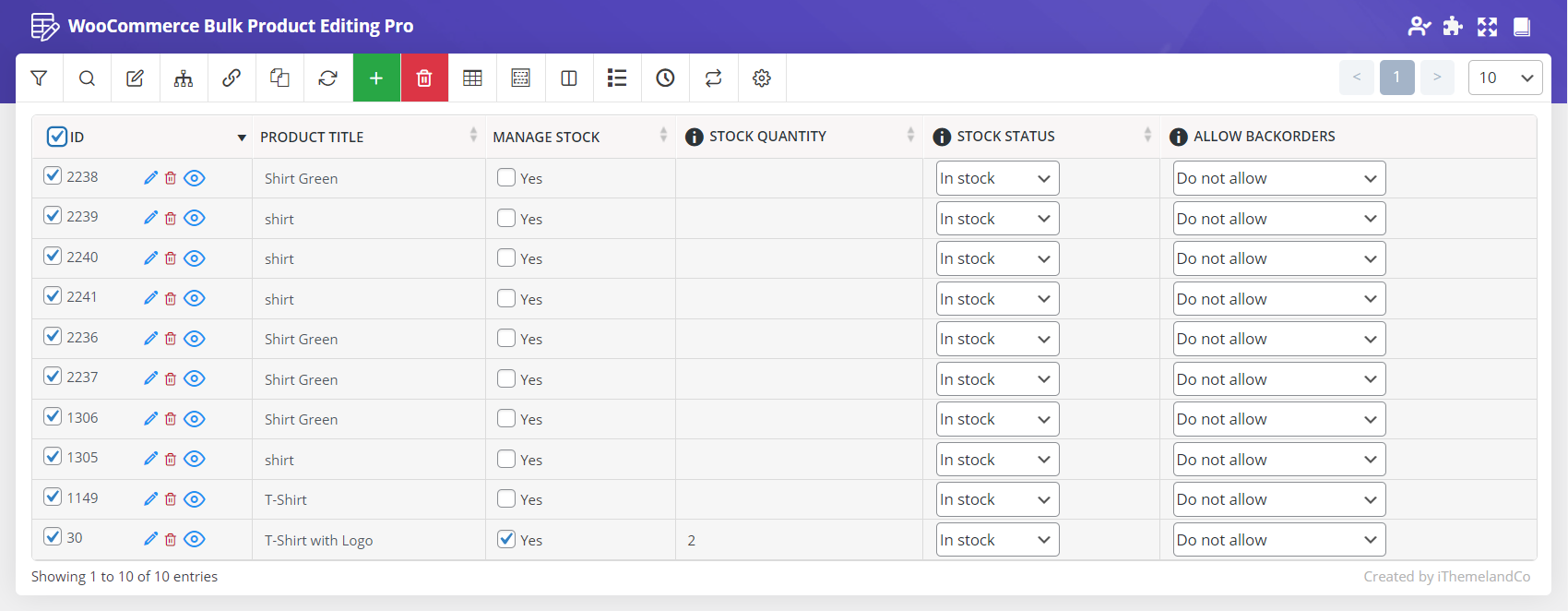Image resolution: width=1568 pixels, height=611 pixels.
Task: Sort by Product Title column header
Action: pyautogui.click(x=312, y=137)
